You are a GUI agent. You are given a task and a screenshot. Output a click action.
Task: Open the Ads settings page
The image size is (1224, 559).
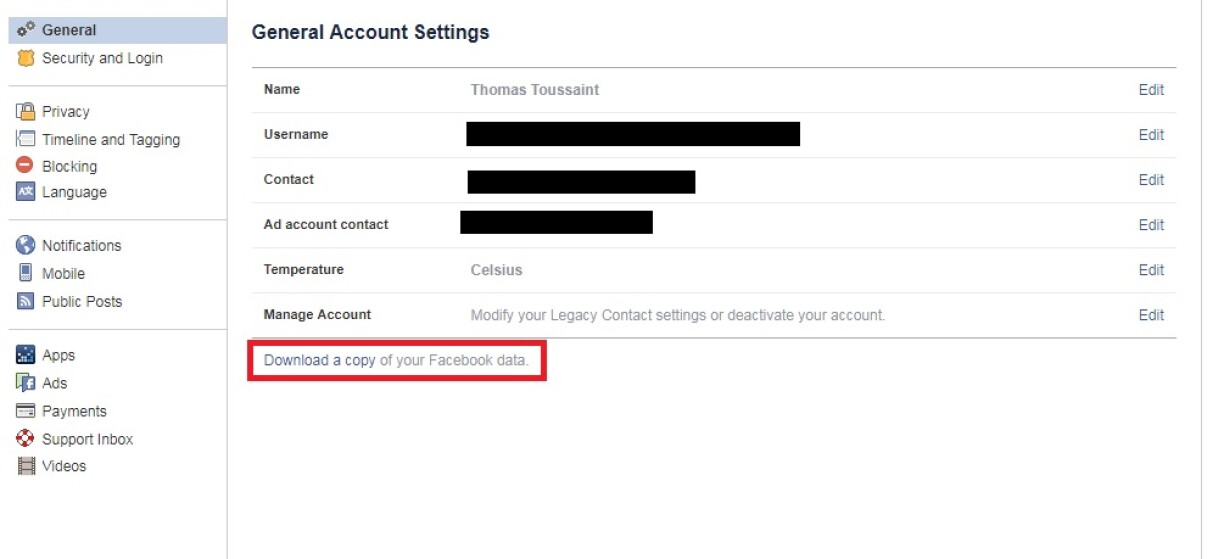coord(54,383)
